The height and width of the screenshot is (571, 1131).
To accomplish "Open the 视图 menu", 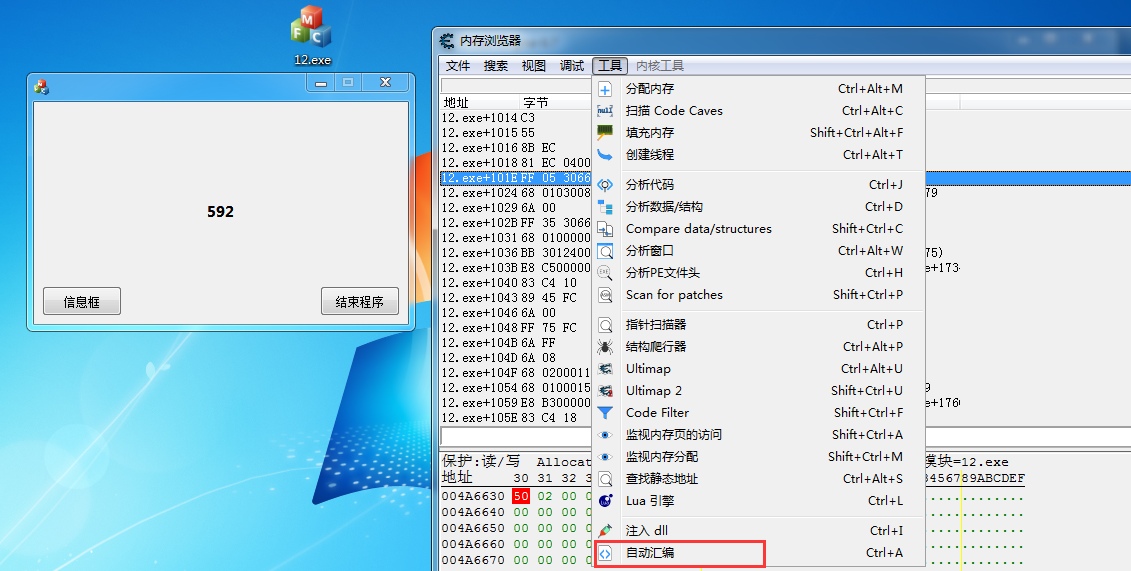I will (534, 66).
